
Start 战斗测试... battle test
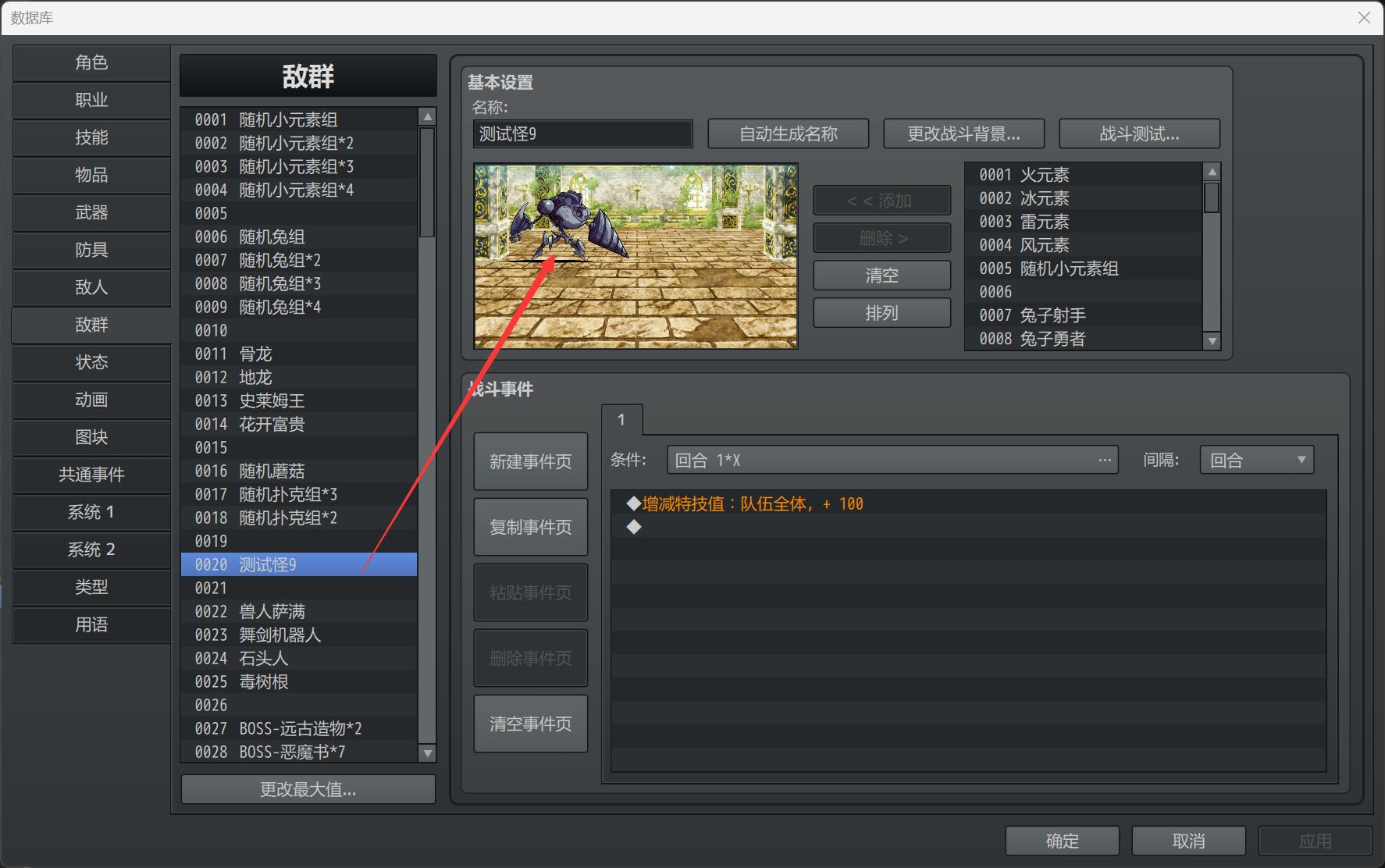tap(1139, 133)
